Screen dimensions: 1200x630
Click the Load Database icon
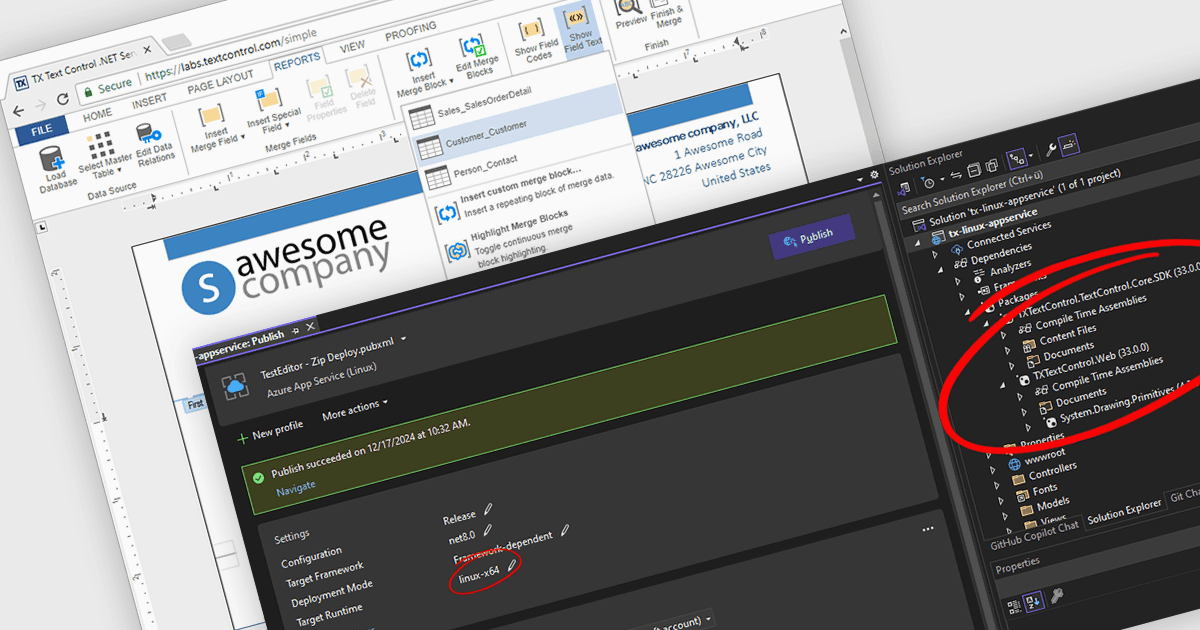52,159
